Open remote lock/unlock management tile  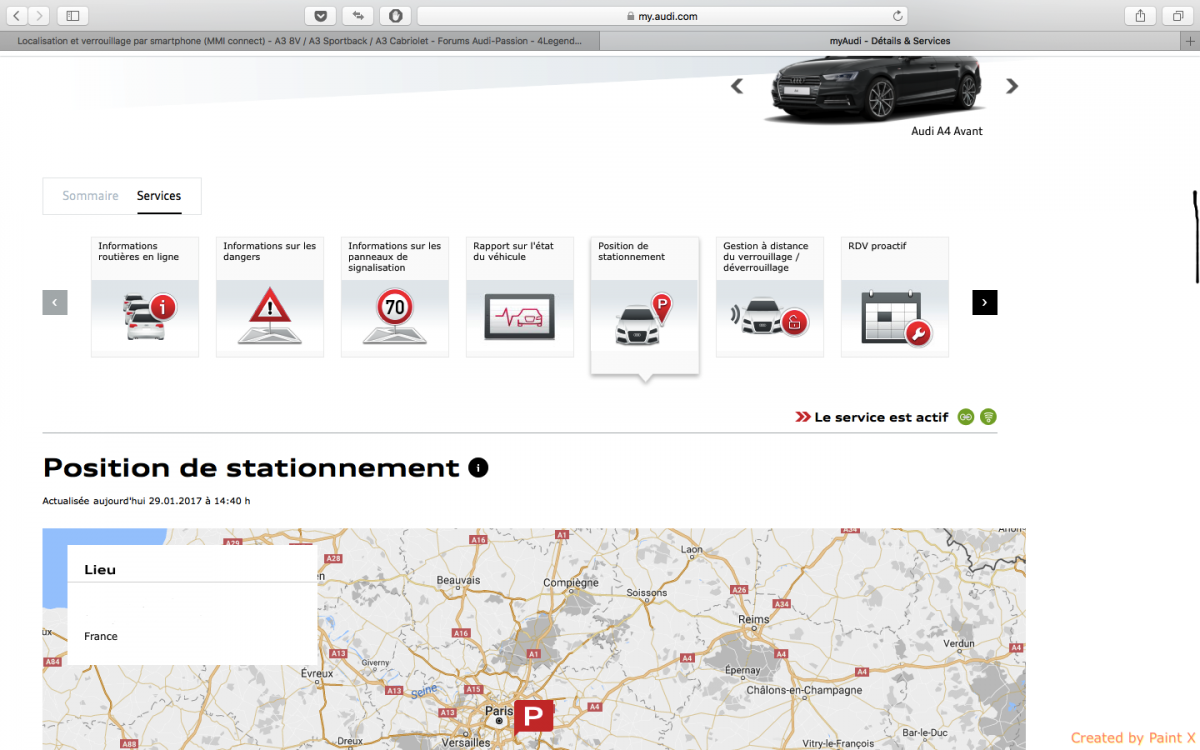(x=770, y=297)
